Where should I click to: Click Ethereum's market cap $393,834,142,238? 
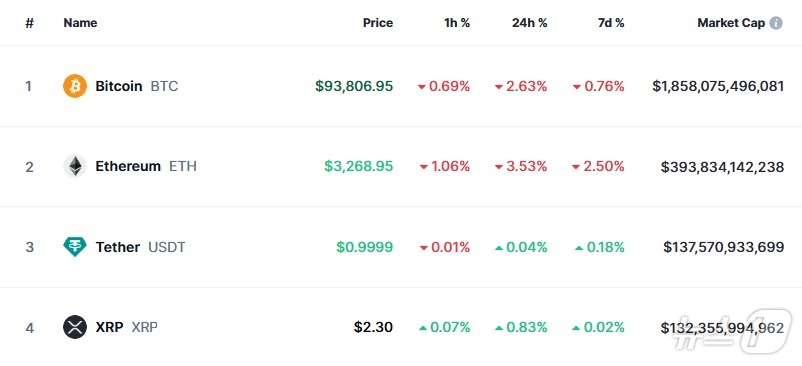point(722,167)
